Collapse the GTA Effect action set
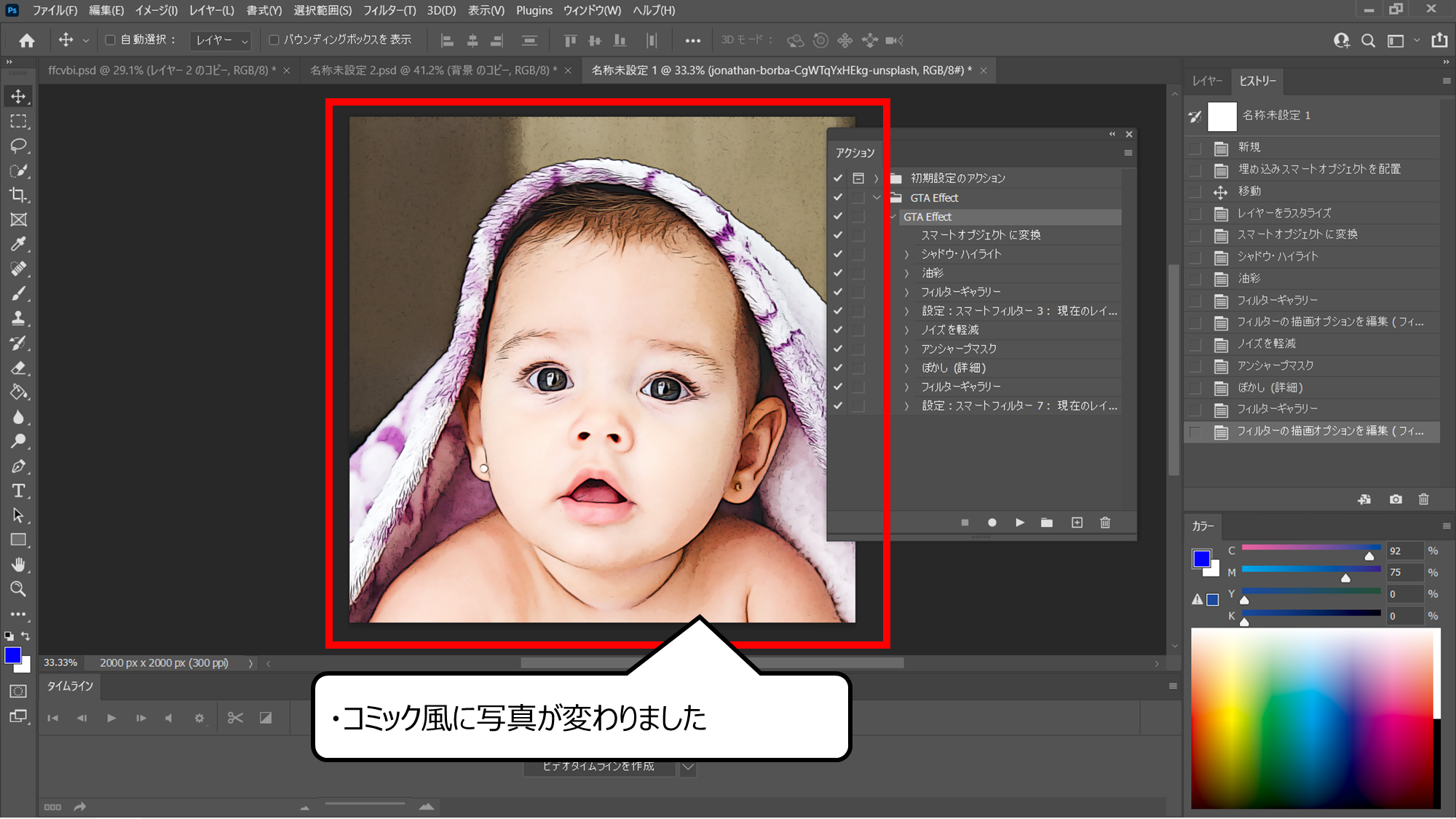 pos(877,197)
